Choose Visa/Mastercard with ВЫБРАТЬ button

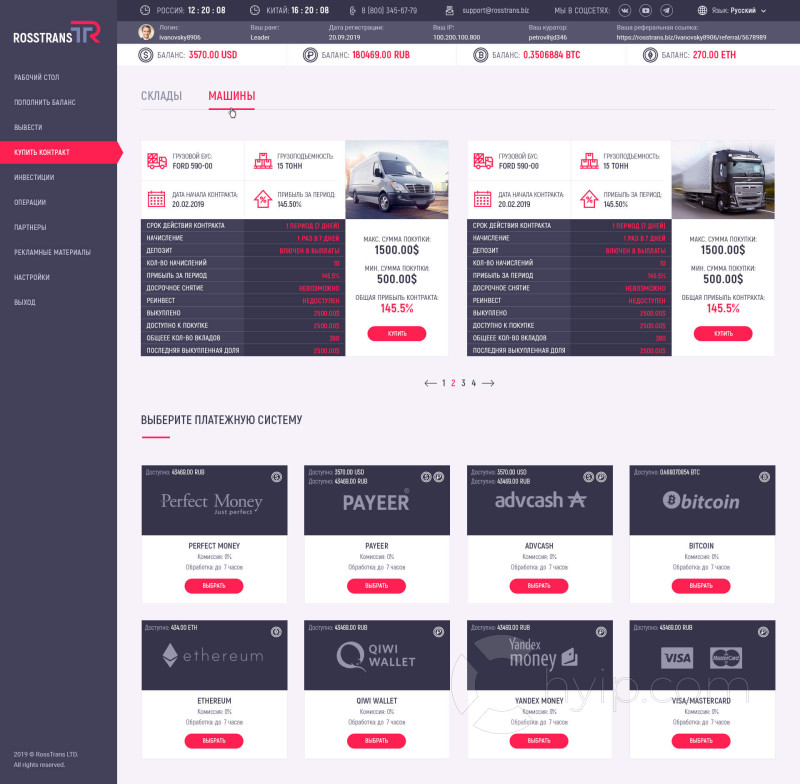pos(701,741)
